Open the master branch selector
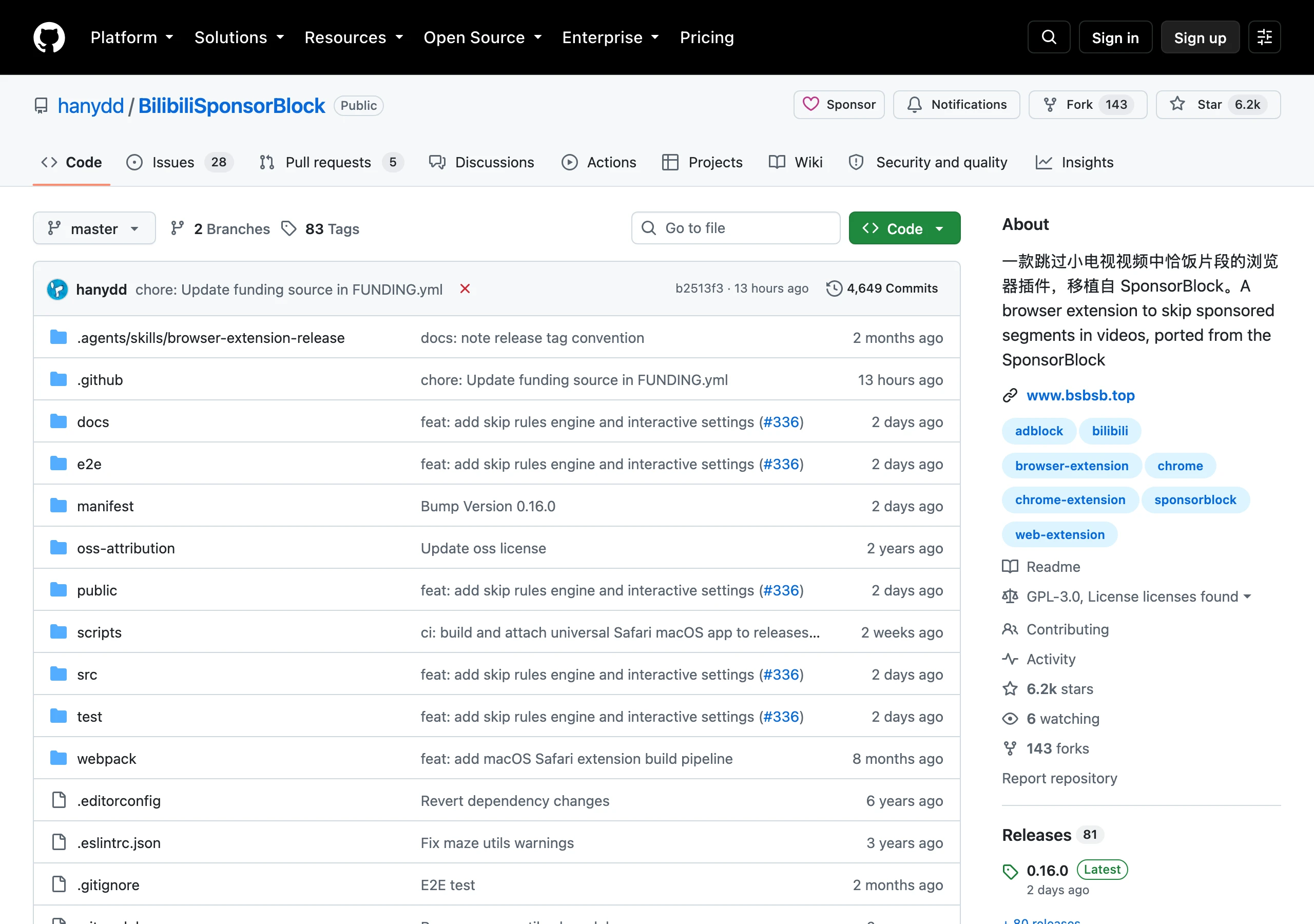This screenshot has height=924, width=1314. point(94,228)
